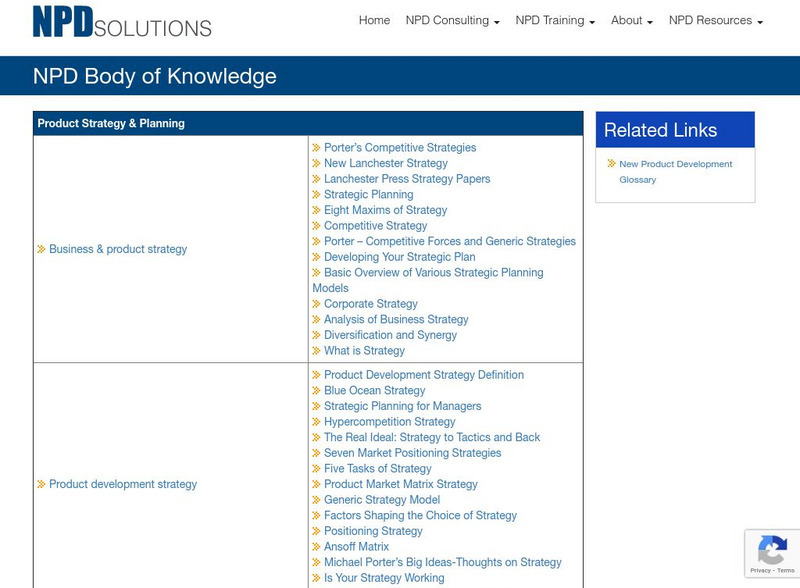The image size is (800, 588).
Task: Expand the NPD Resources menu
Action: [716, 19]
